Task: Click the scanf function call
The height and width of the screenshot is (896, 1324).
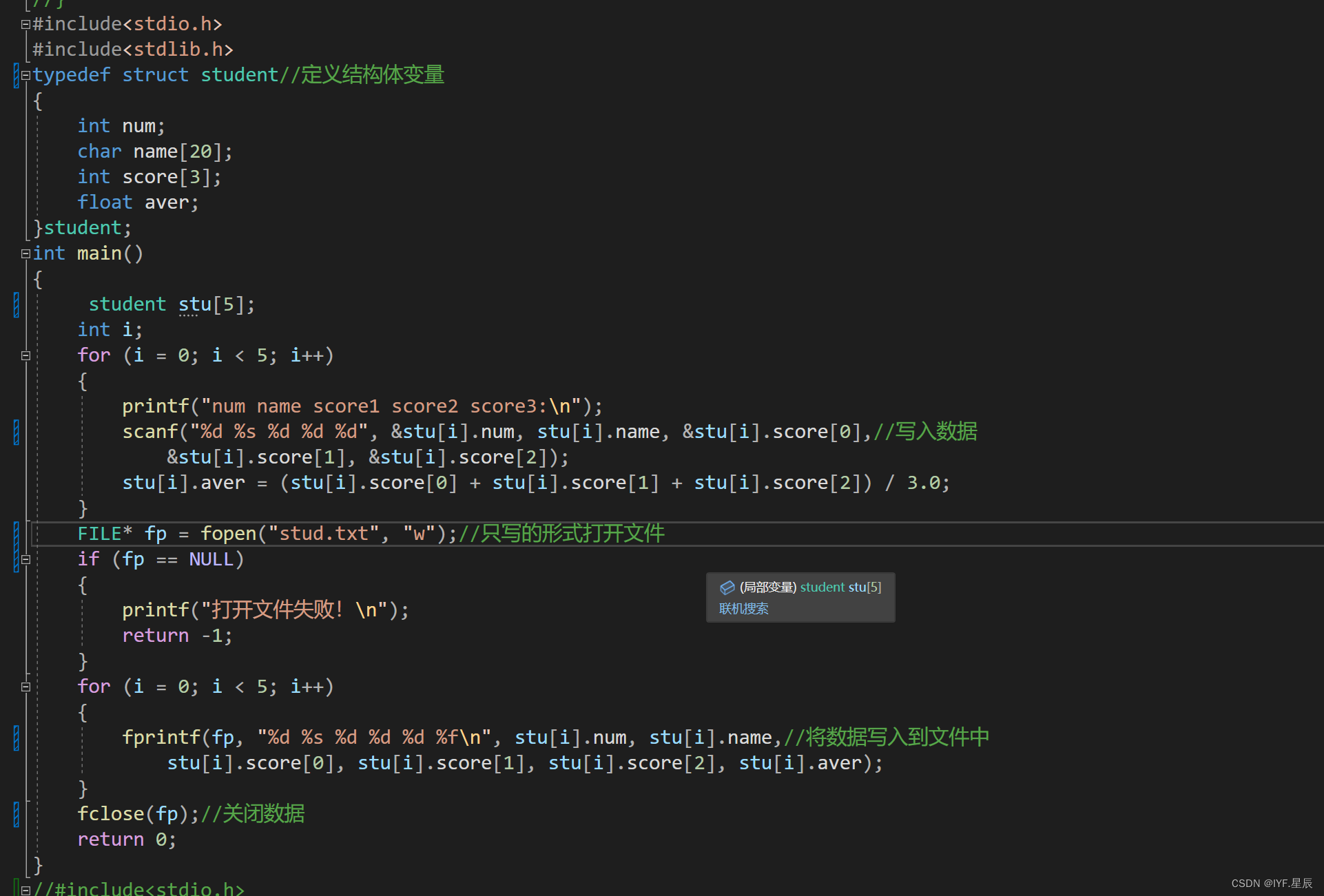Action: [x=149, y=432]
